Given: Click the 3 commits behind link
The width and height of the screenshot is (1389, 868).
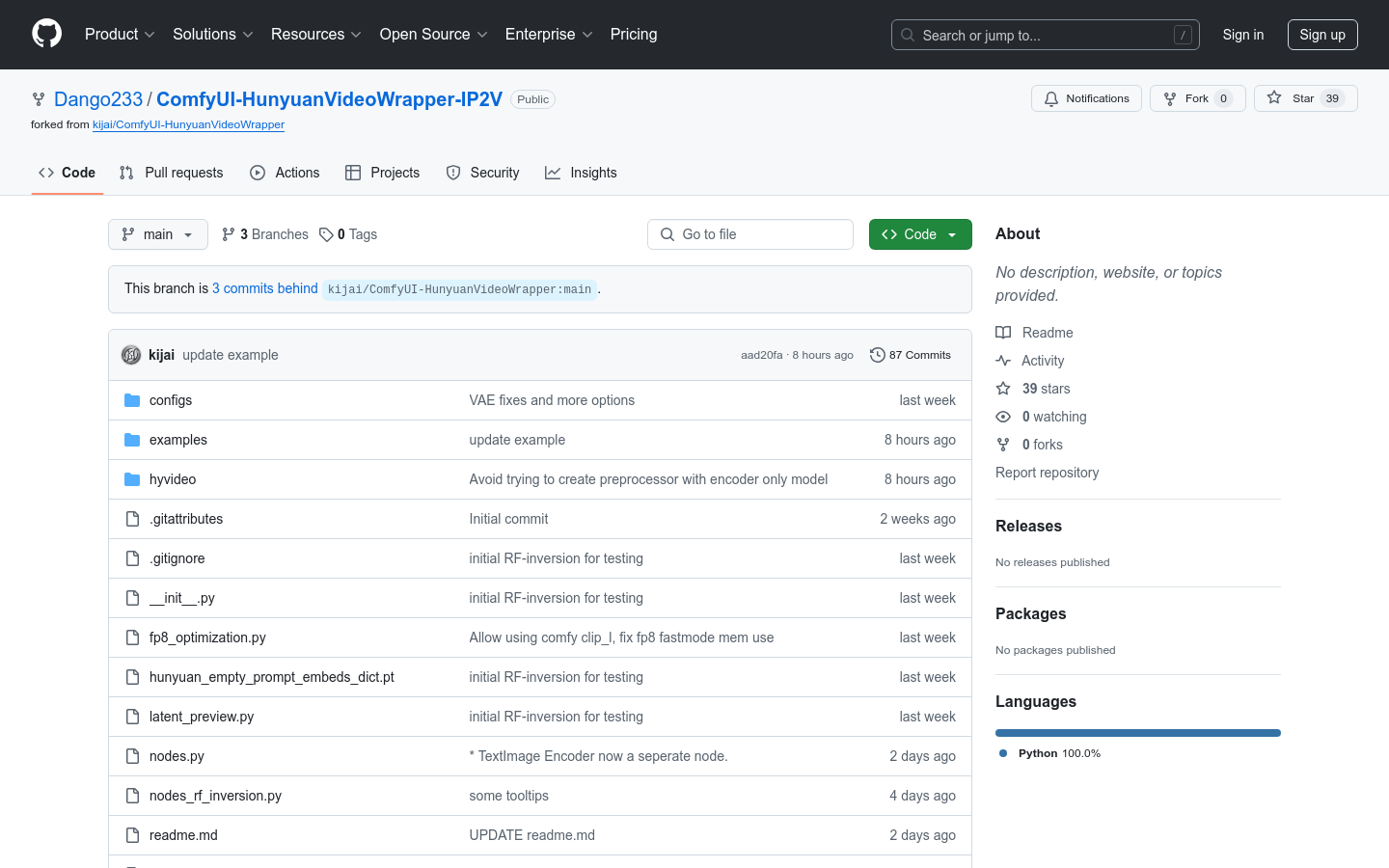Looking at the screenshot, I should pyautogui.click(x=265, y=288).
